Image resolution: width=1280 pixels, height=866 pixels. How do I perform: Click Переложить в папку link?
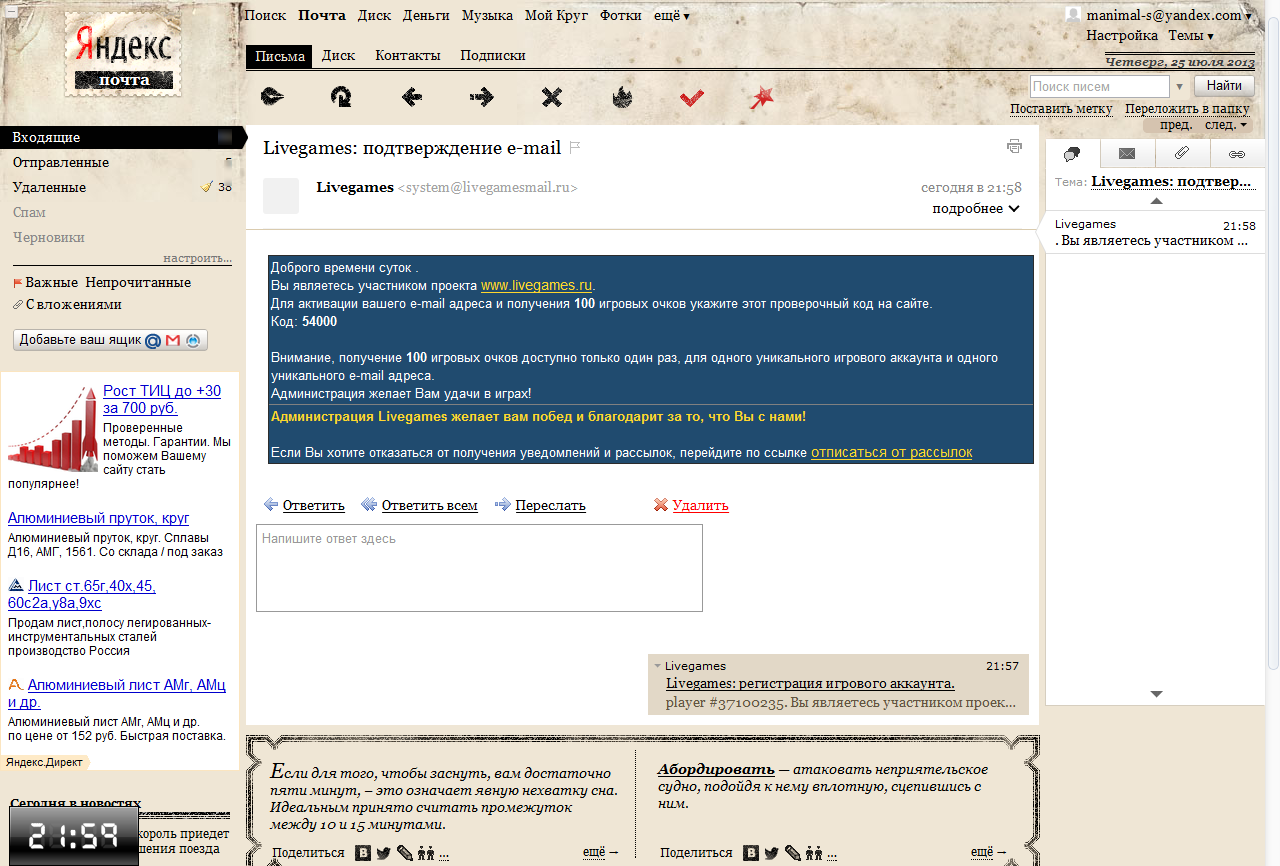click(x=1187, y=109)
